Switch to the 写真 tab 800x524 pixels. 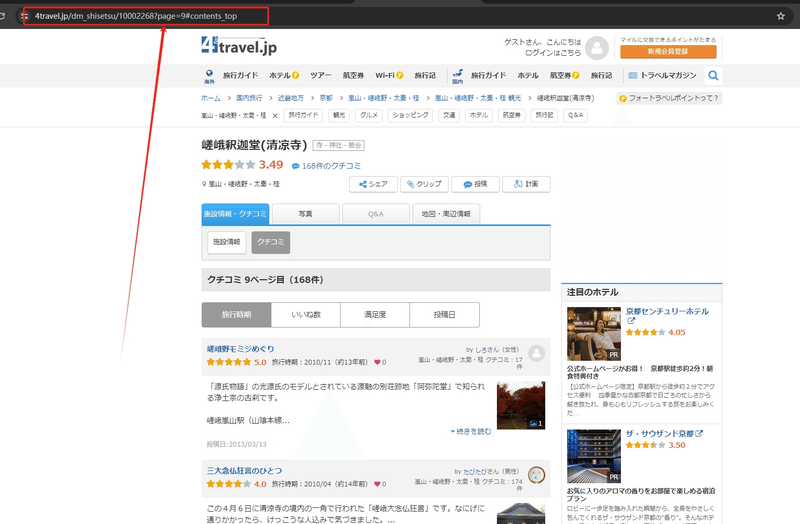[306, 214]
